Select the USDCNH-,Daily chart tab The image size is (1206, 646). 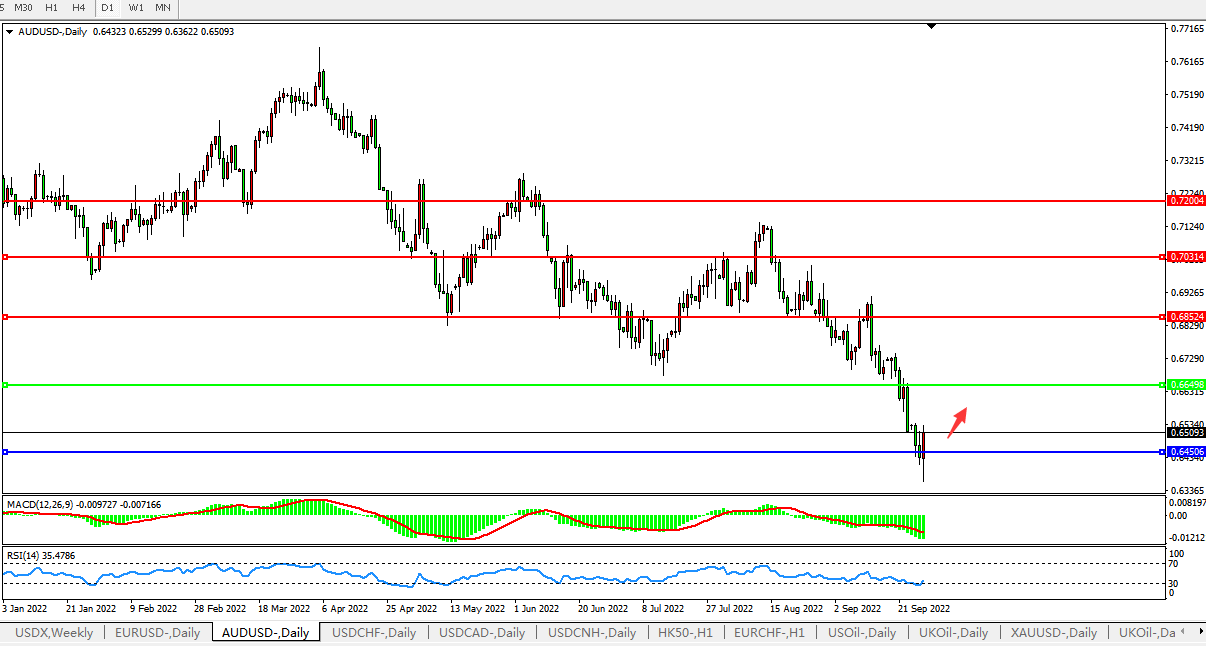point(591,633)
